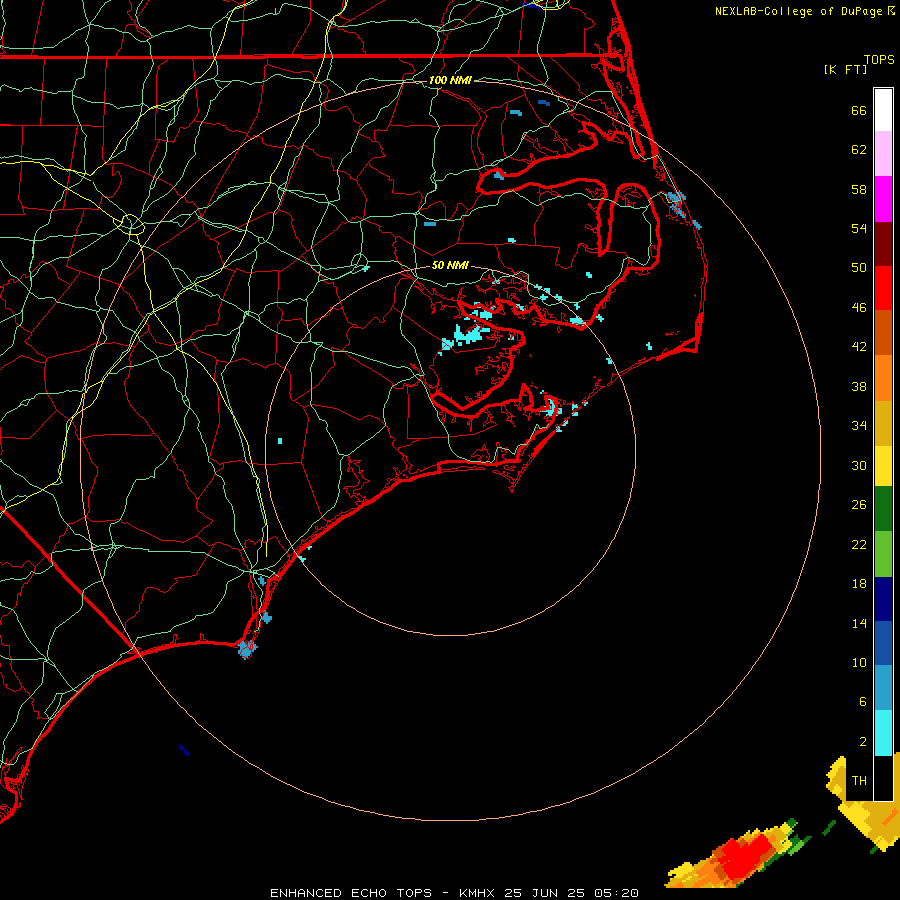Viewport: 900px width, 900px height.
Task: Click the "34" scale value
Action: click(x=859, y=426)
